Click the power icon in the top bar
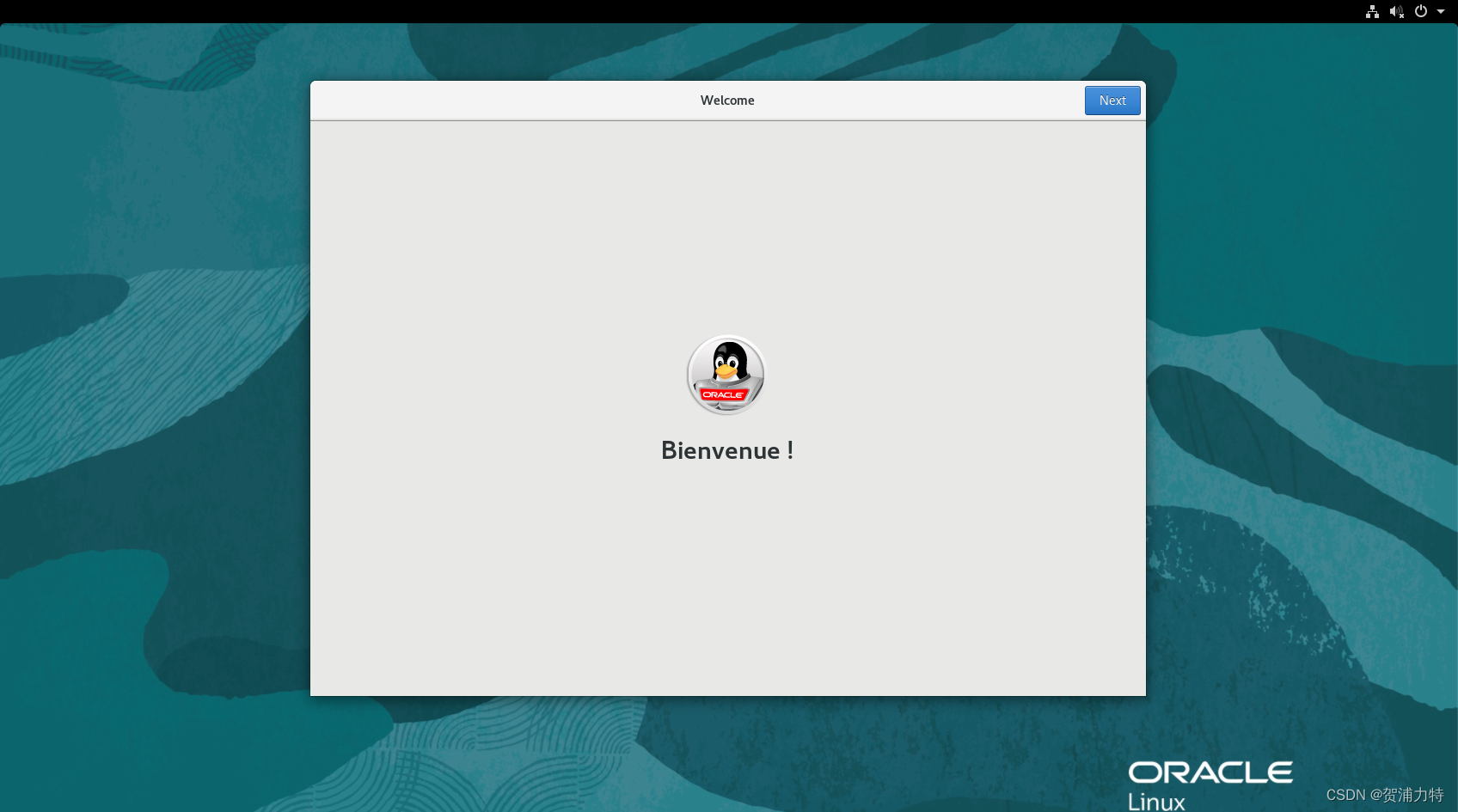The height and width of the screenshot is (812, 1458). point(1421,11)
